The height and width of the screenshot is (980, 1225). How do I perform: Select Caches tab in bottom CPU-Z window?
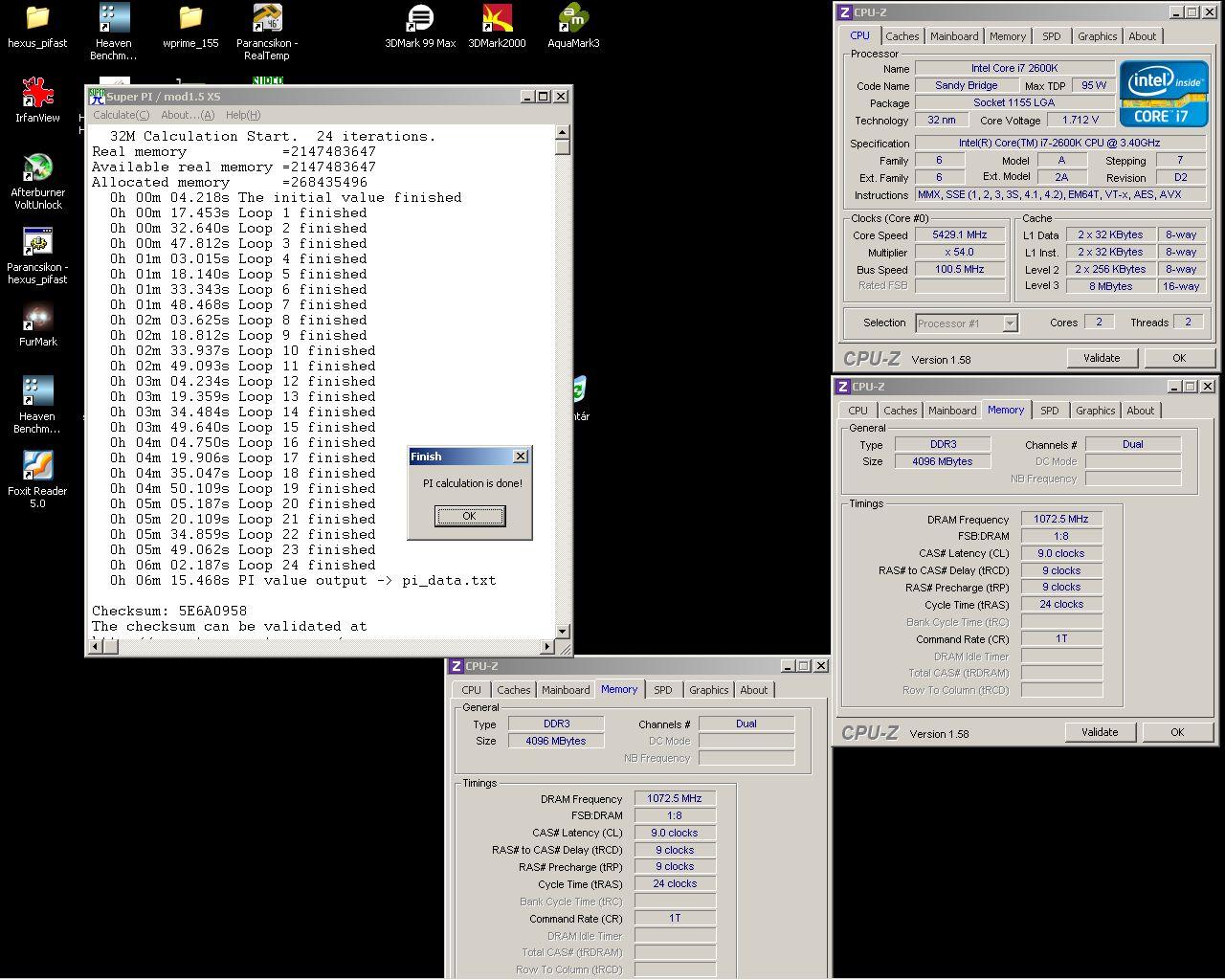pyautogui.click(x=513, y=690)
